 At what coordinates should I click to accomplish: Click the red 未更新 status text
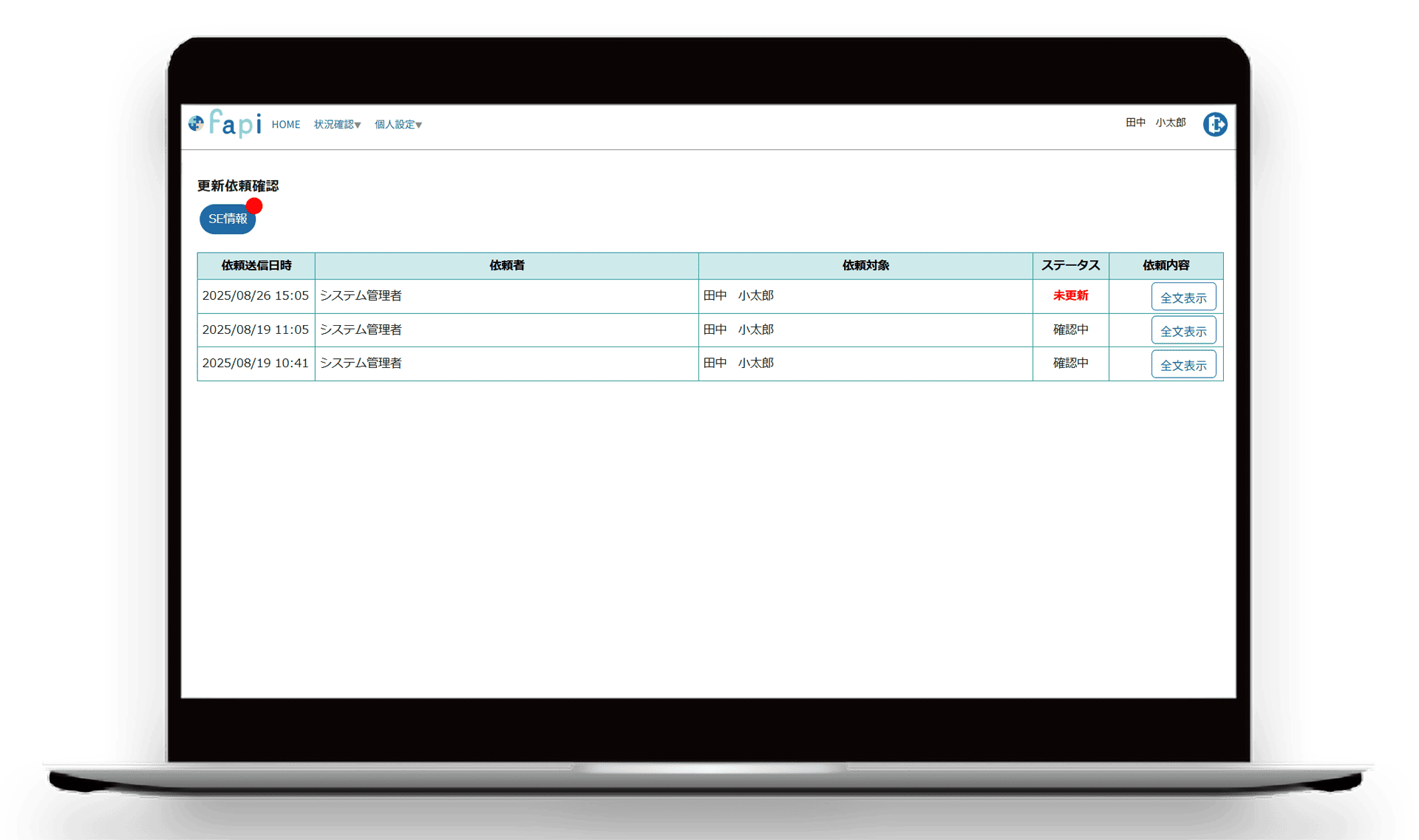point(1070,296)
